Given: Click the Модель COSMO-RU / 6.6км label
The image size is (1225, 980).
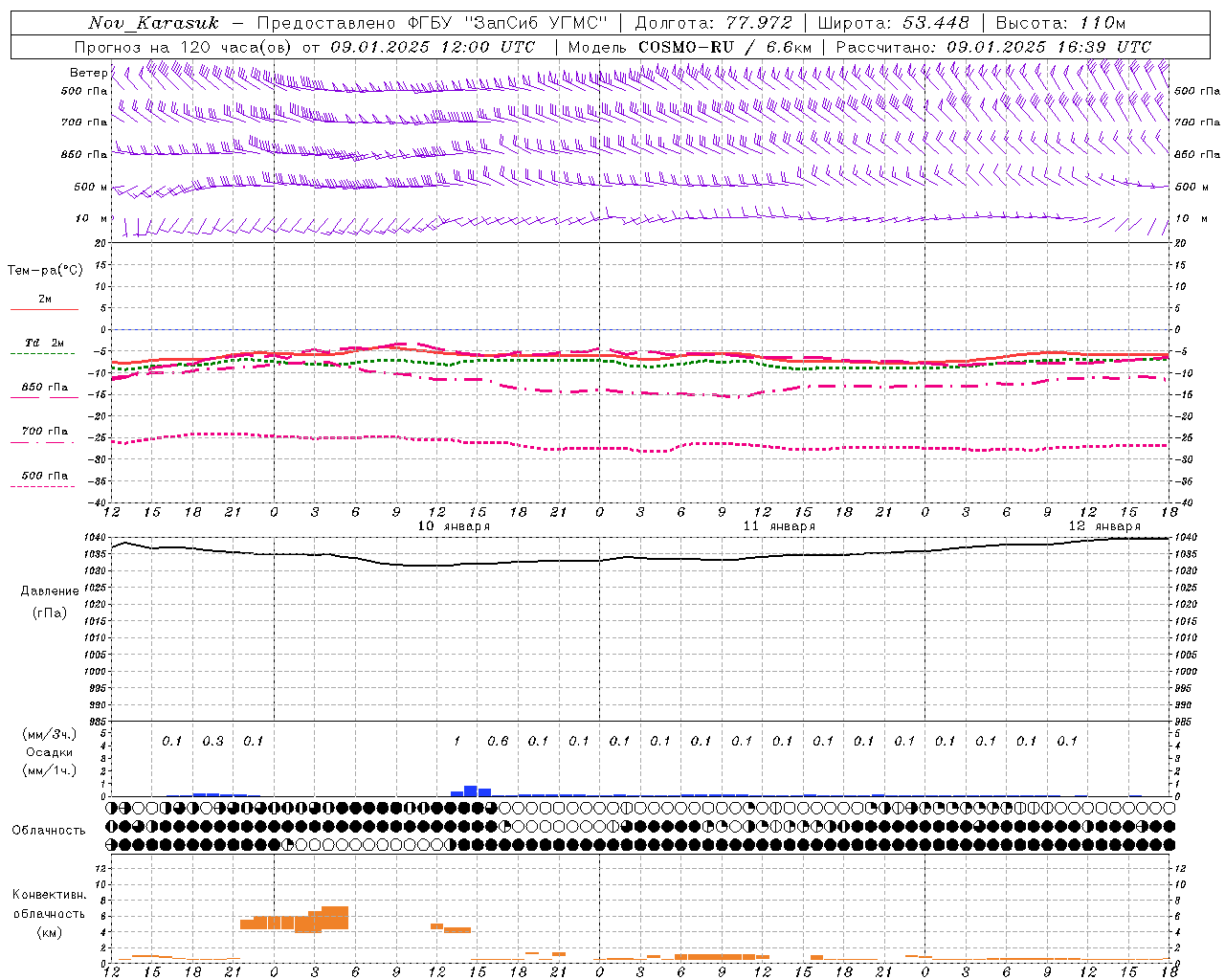Looking at the screenshot, I should pos(689,47).
